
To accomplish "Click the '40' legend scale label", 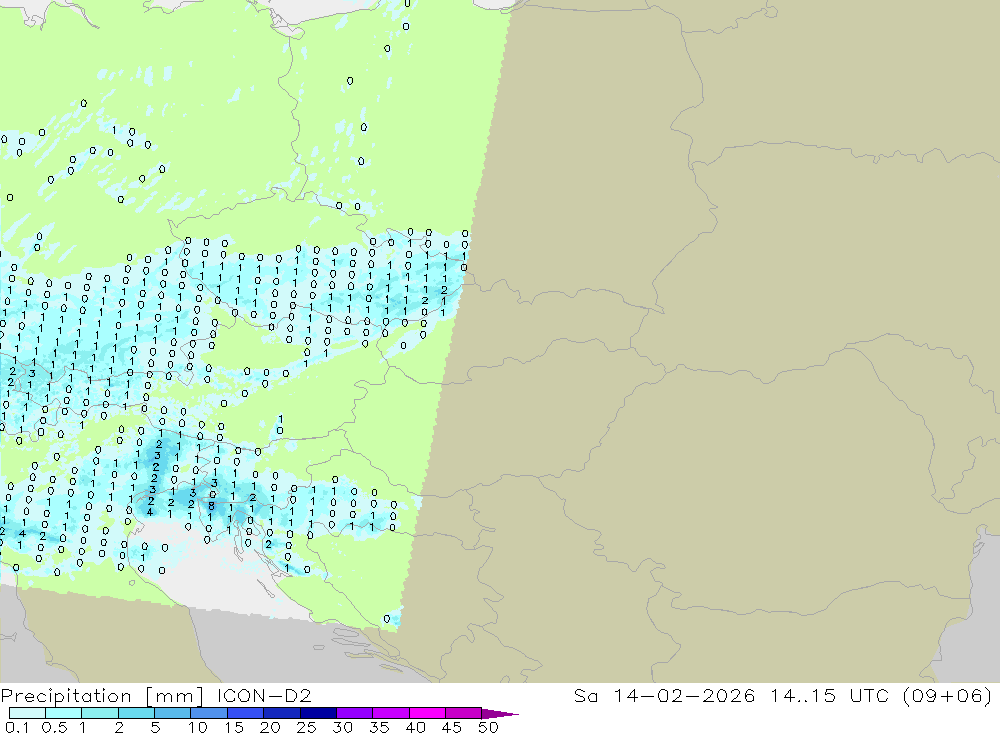I will (415, 727).
